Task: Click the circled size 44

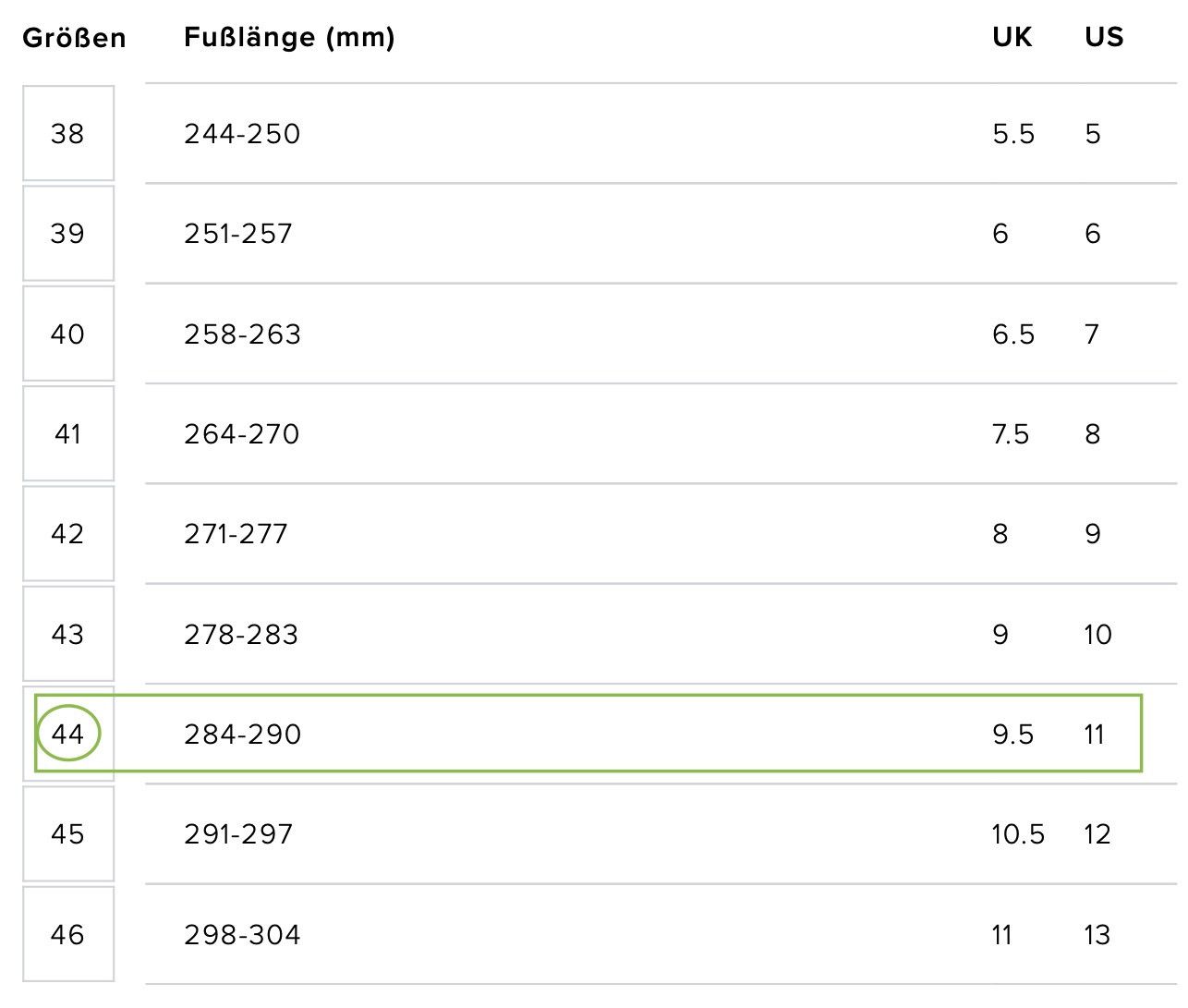Action: [68, 734]
